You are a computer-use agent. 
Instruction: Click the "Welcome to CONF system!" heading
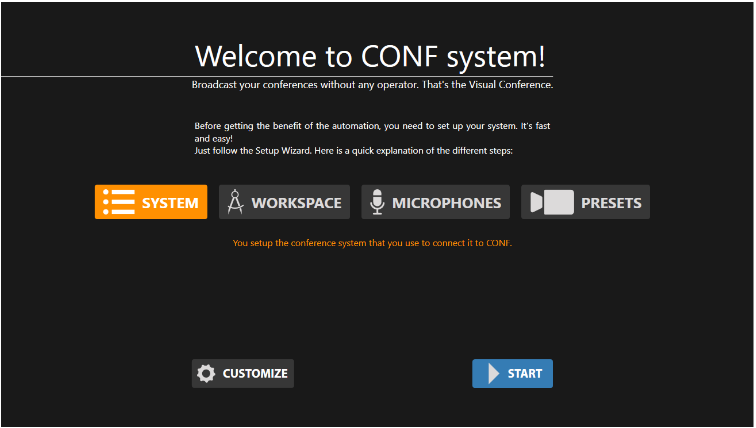point(370,56)
